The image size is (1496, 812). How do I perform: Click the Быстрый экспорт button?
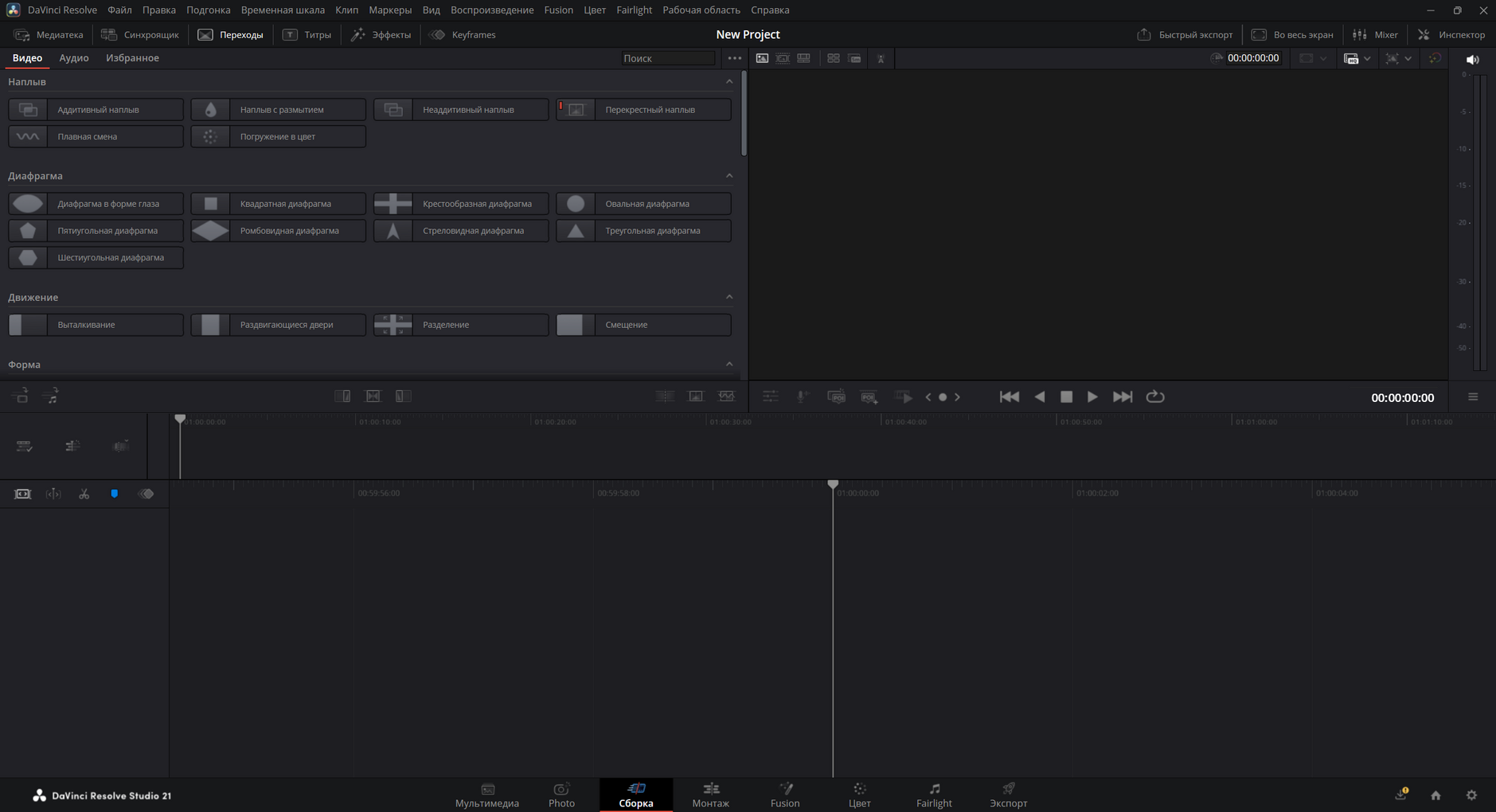(1185, 34)
